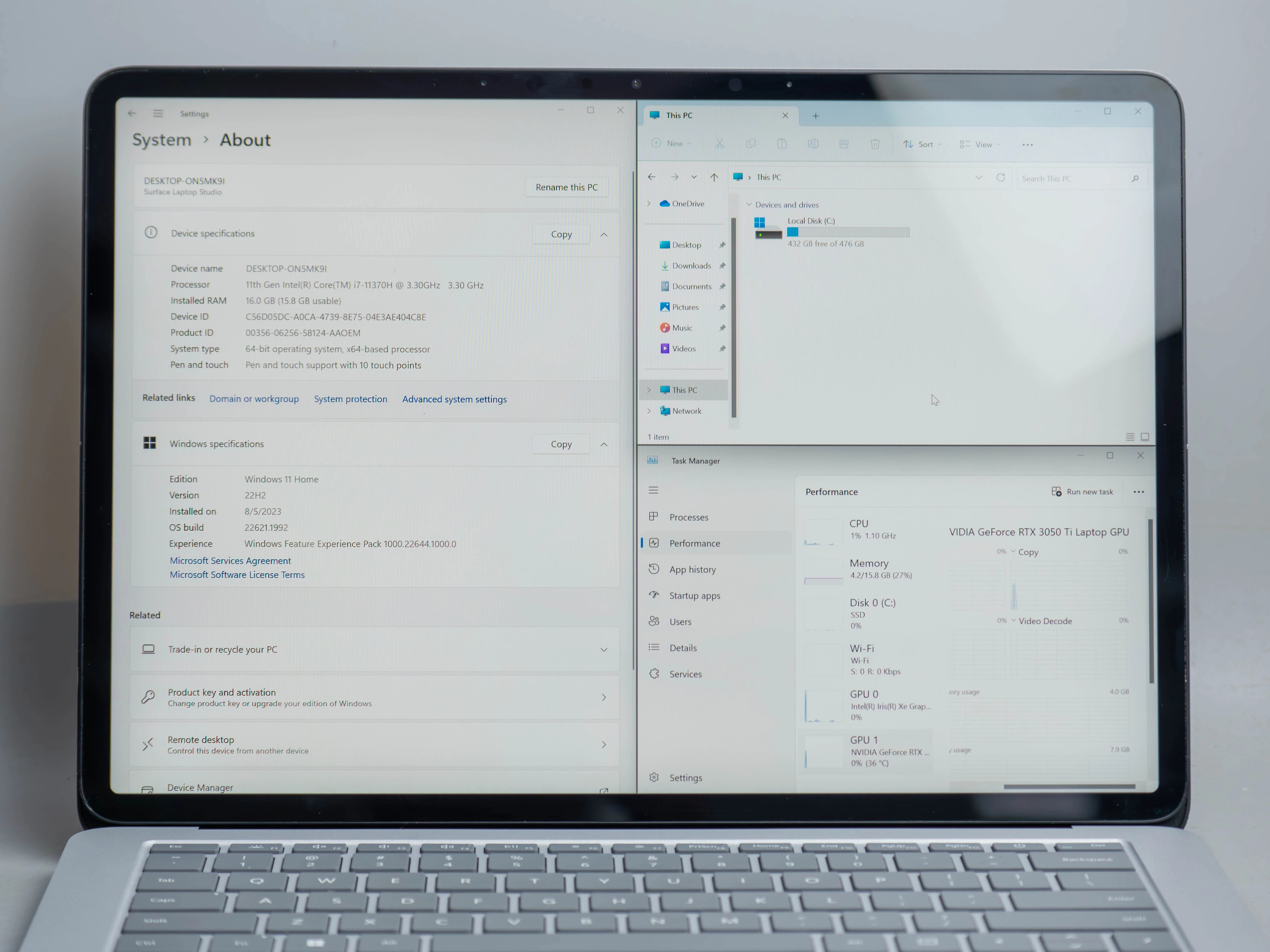
Task: Click the Sort menu in File Explorer toolbar
Action: pyautogui.click(x=922, y=144)
